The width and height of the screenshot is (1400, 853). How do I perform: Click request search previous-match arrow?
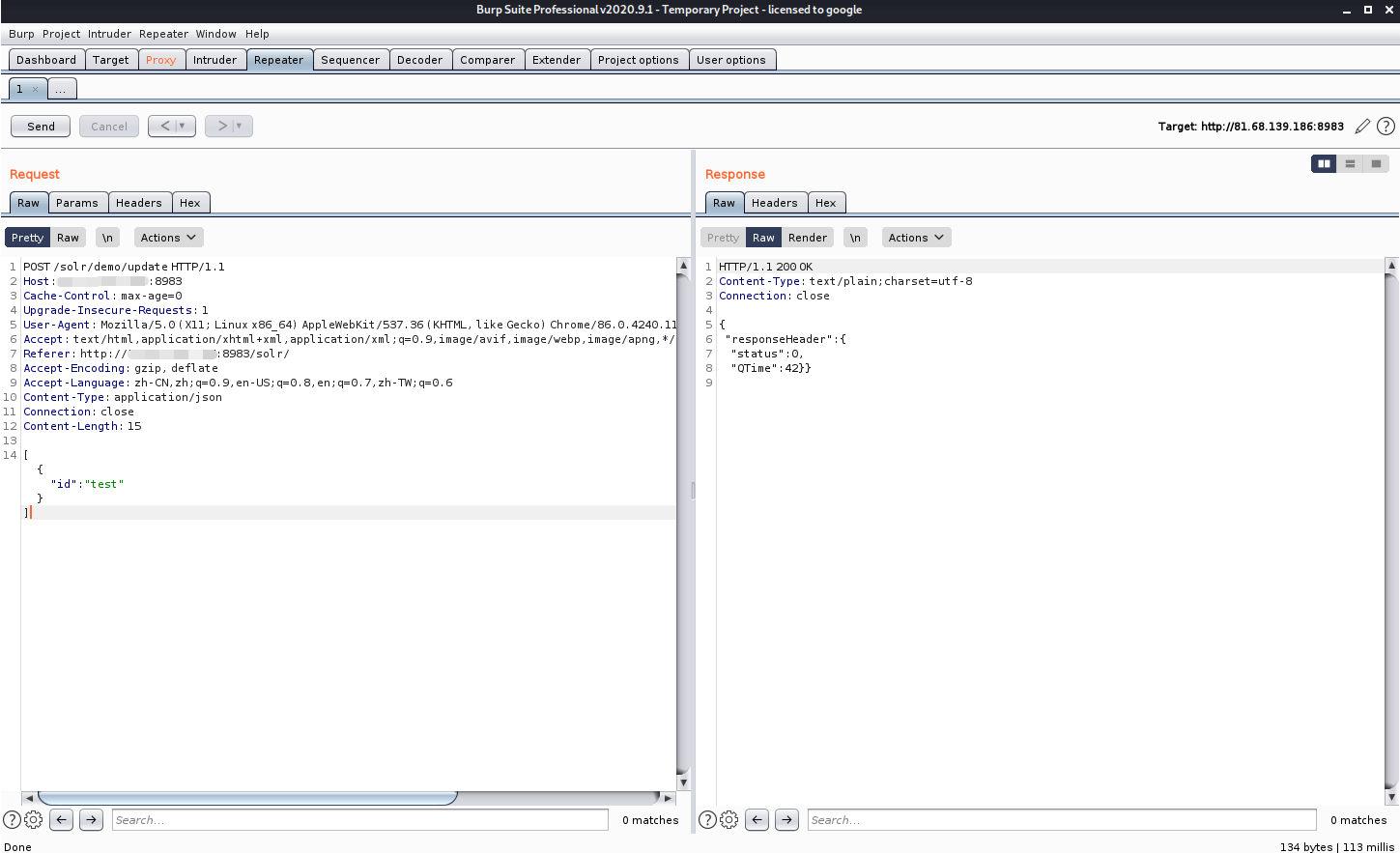[x=62, y=820]
